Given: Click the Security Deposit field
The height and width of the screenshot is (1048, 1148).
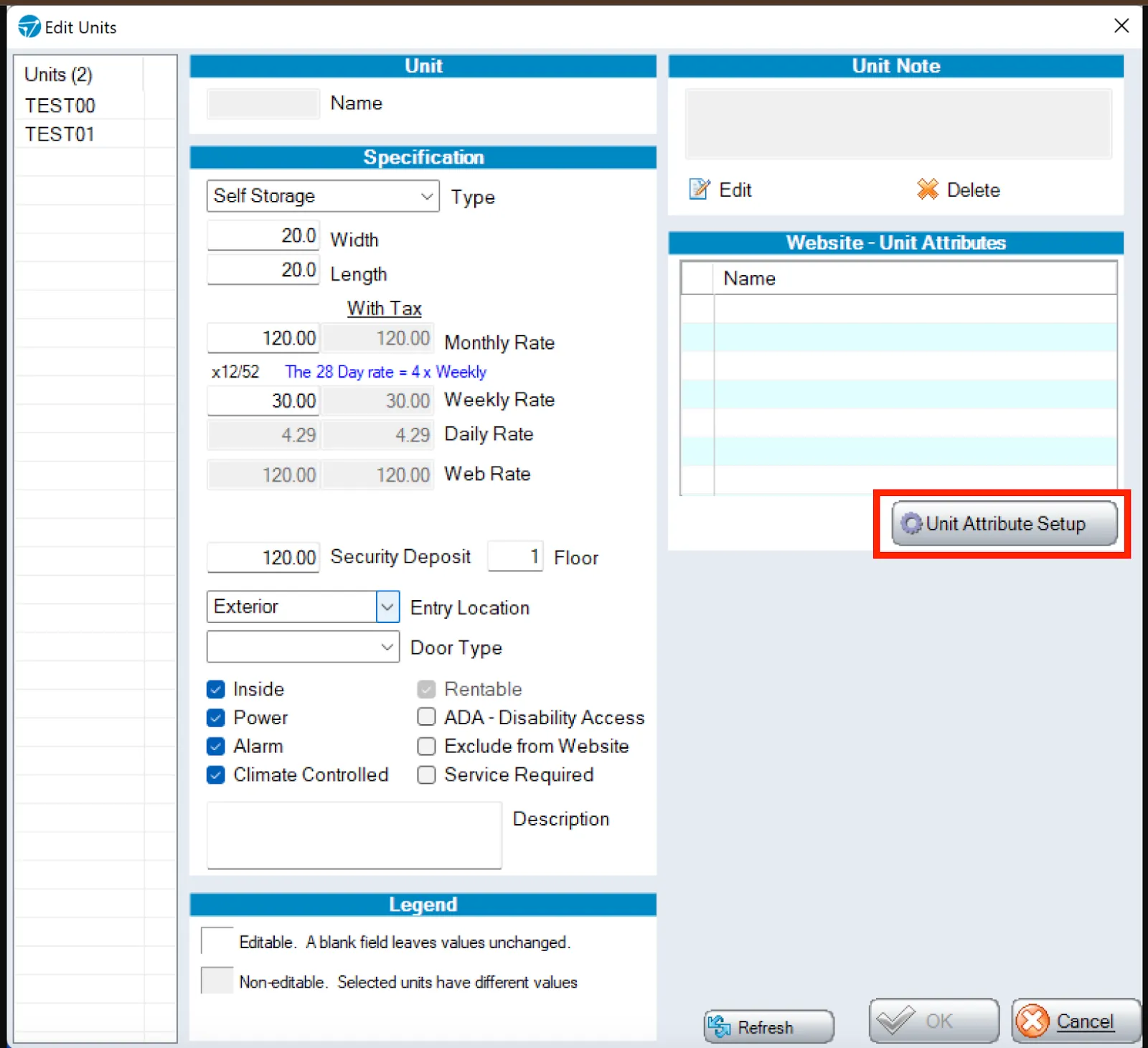Looking at the screenshot, I should (263, 557).
